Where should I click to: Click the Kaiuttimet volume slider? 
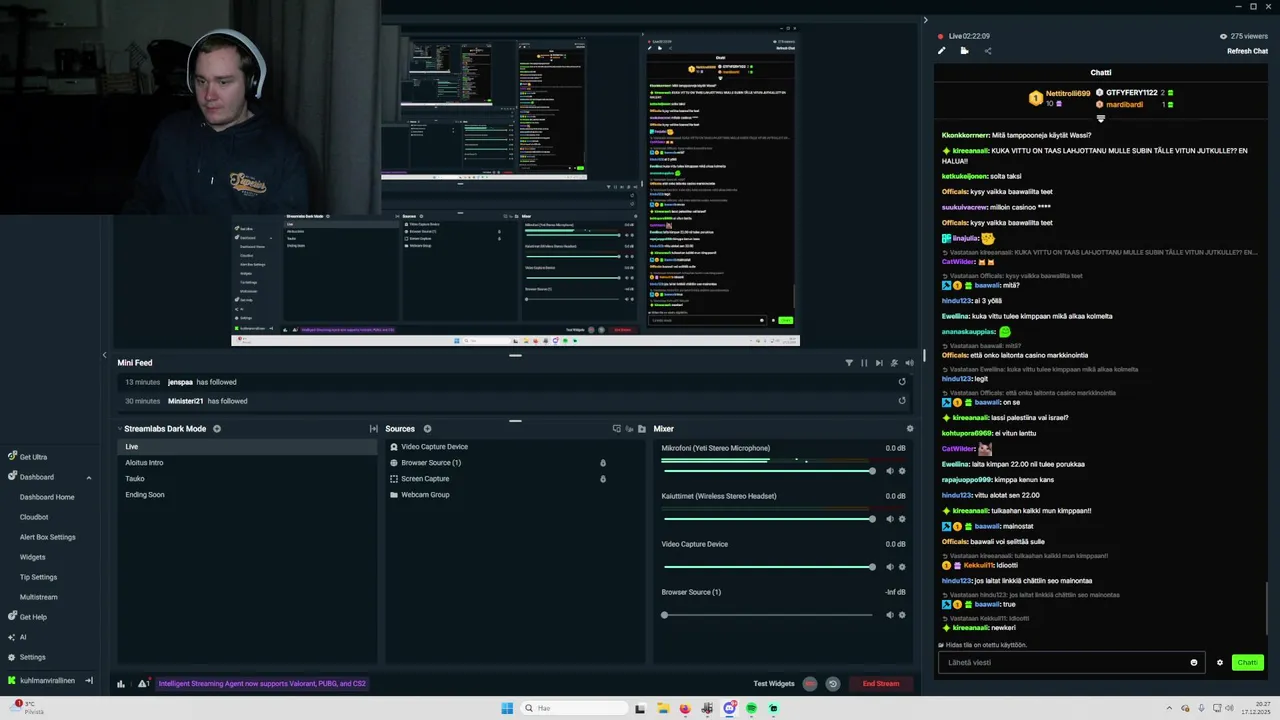[768, 519]
